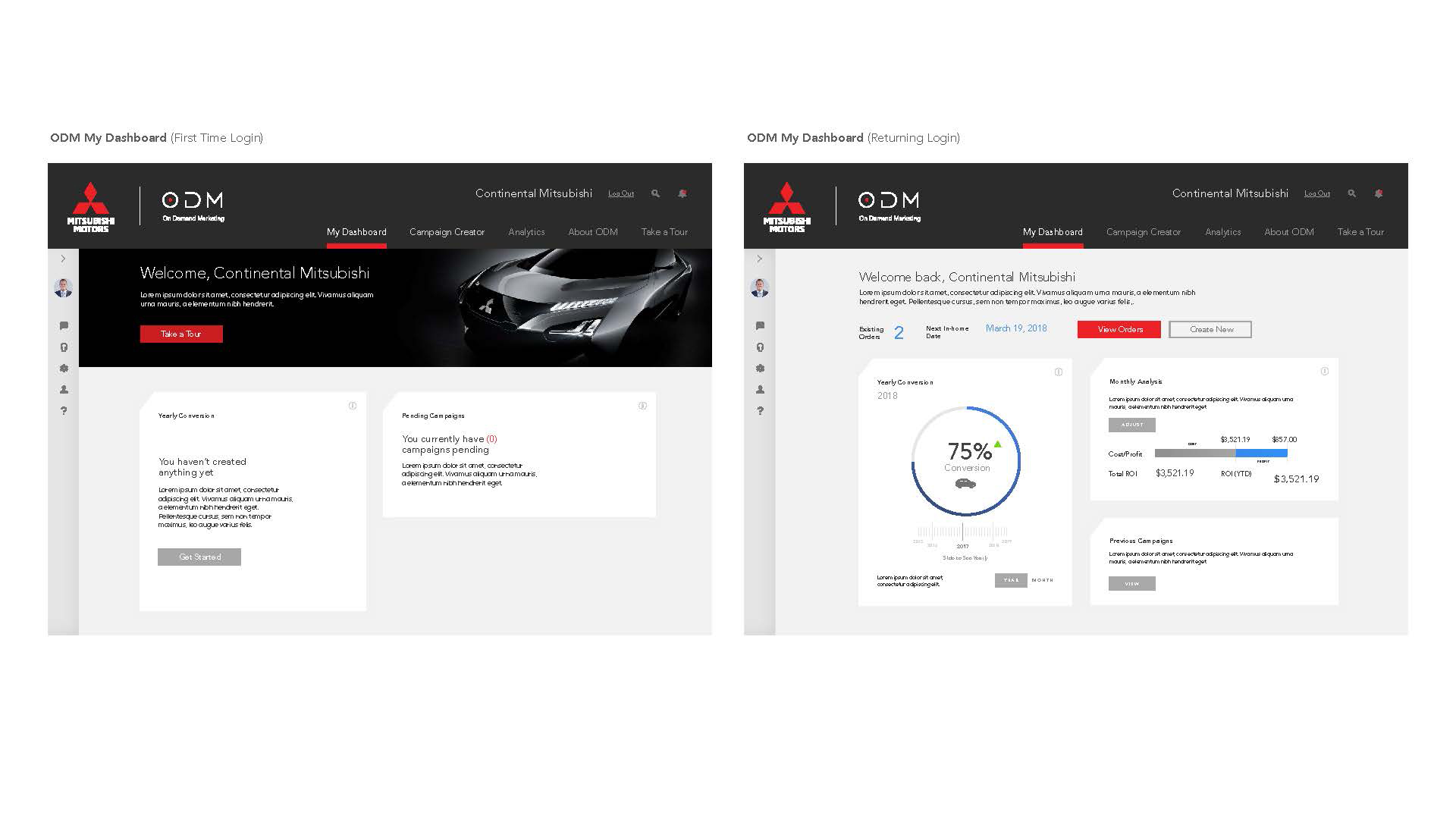Image resolution: width=1456 pixels, height=819 pixels.
Task: Switch chart to YEAR view
Action: coord(1011,580)
